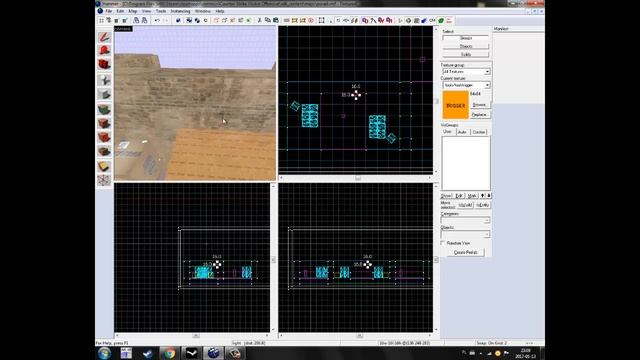
Task: Click the texture Browse button
Action: tap(479, 105)
